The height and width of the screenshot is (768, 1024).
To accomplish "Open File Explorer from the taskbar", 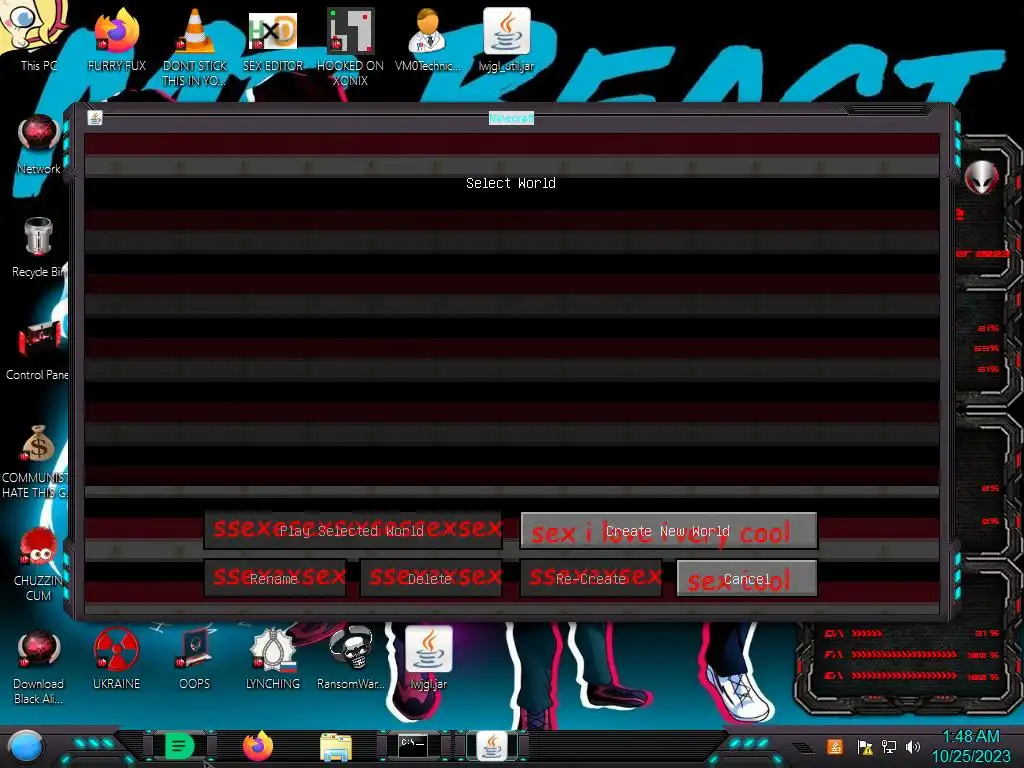I will (x=336, y=747).
